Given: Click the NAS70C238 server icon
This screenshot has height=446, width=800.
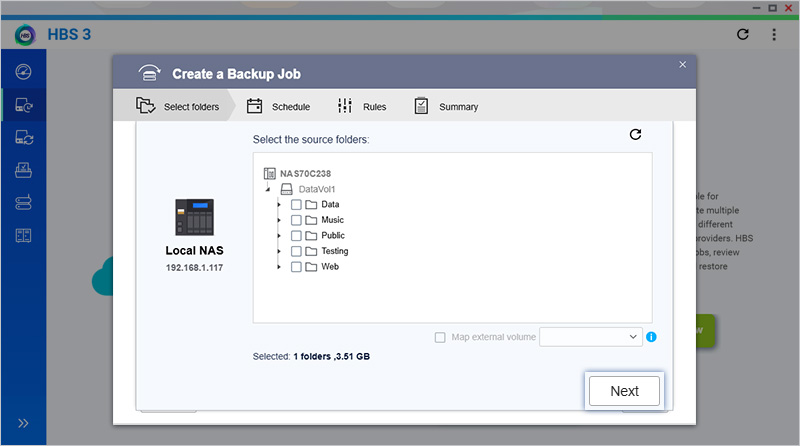Looking at the screenshot, I should 269,174.
